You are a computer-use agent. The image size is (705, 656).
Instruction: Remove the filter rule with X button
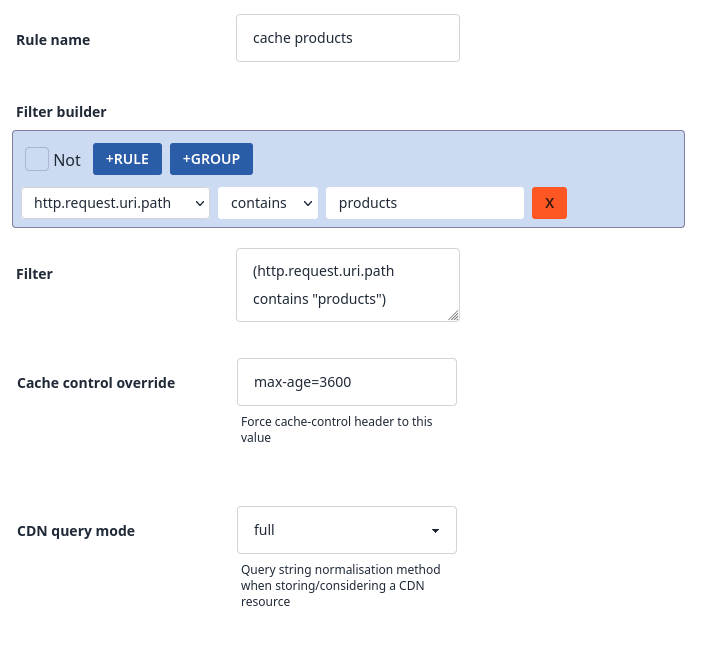[x=549, y=203]
